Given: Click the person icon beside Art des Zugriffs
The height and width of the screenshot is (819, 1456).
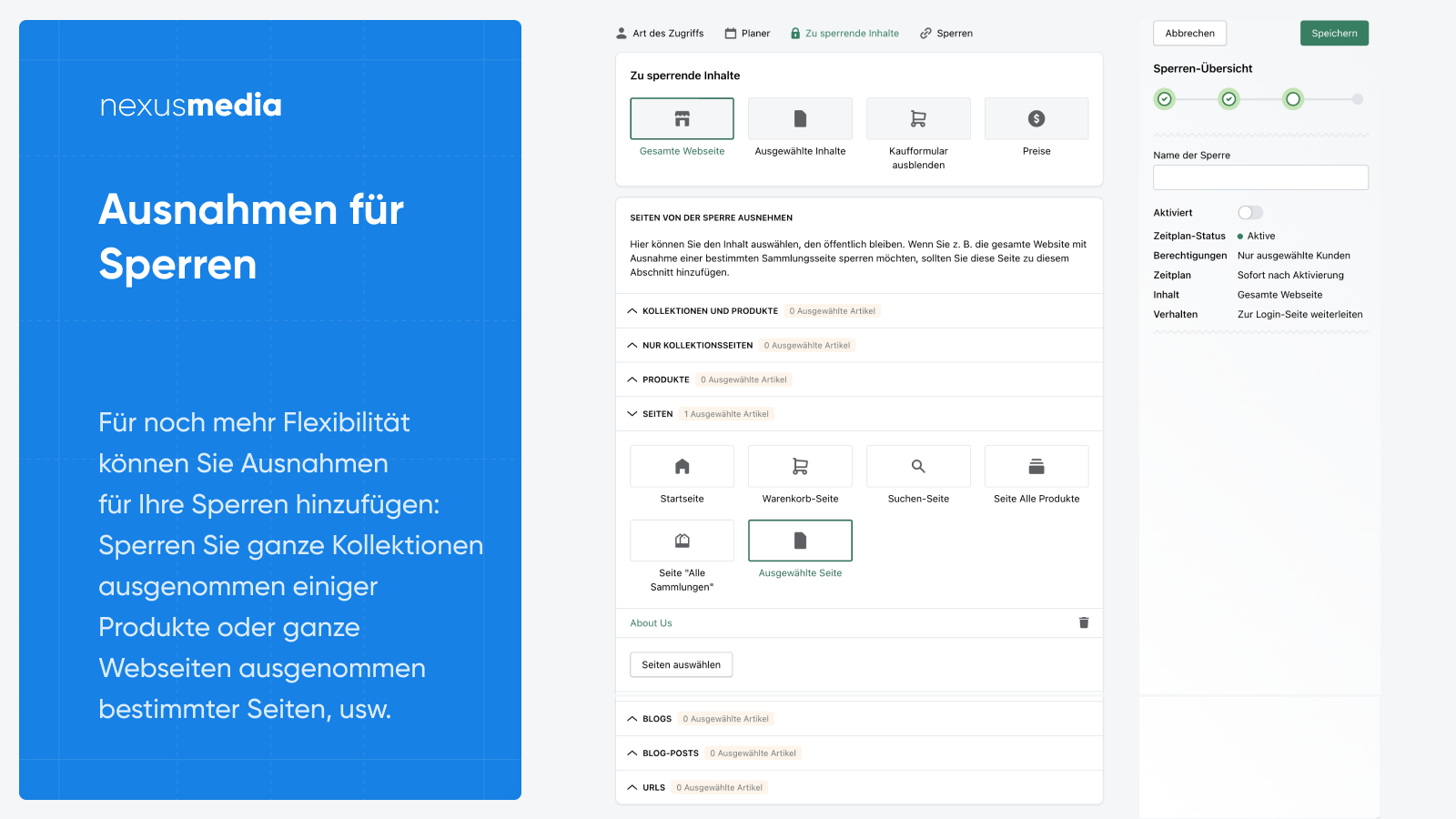Looking at the screenshot, I should 622,33.
